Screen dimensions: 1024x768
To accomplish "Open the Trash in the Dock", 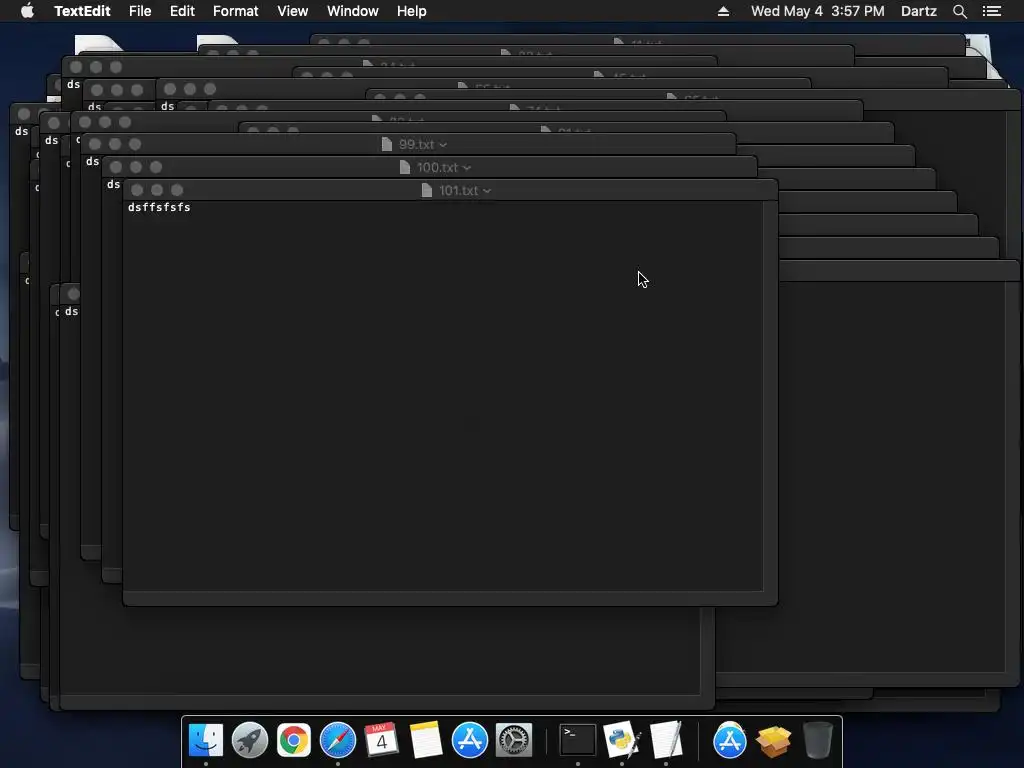I will (x=818, y=740).
